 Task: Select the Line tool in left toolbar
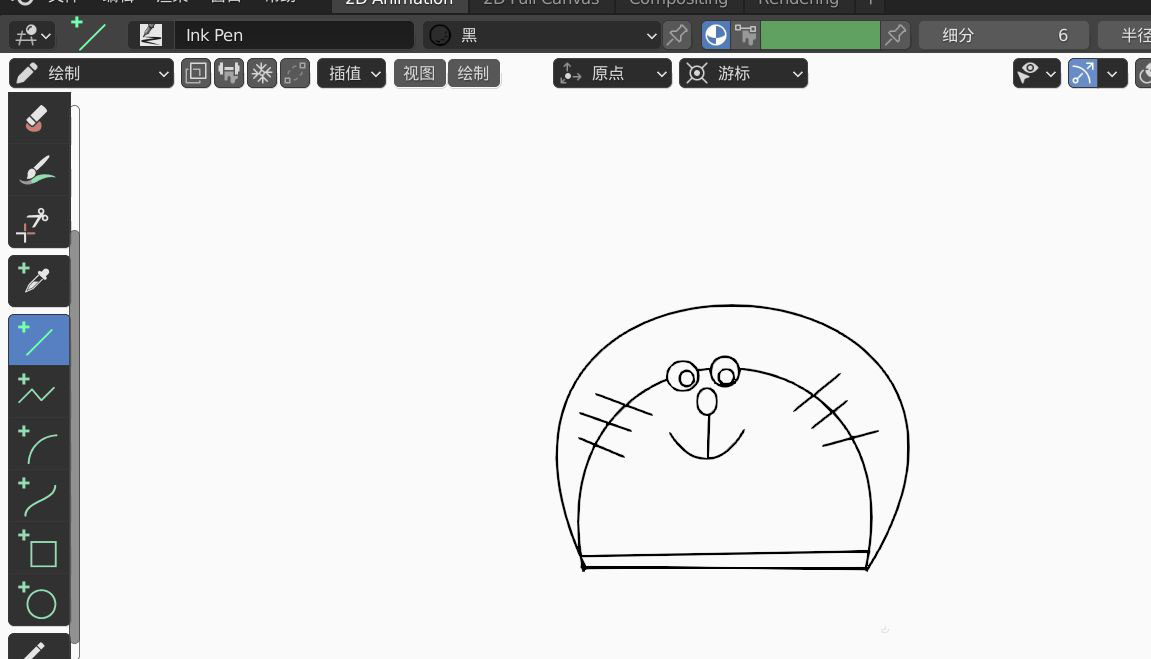pos(39,340)
